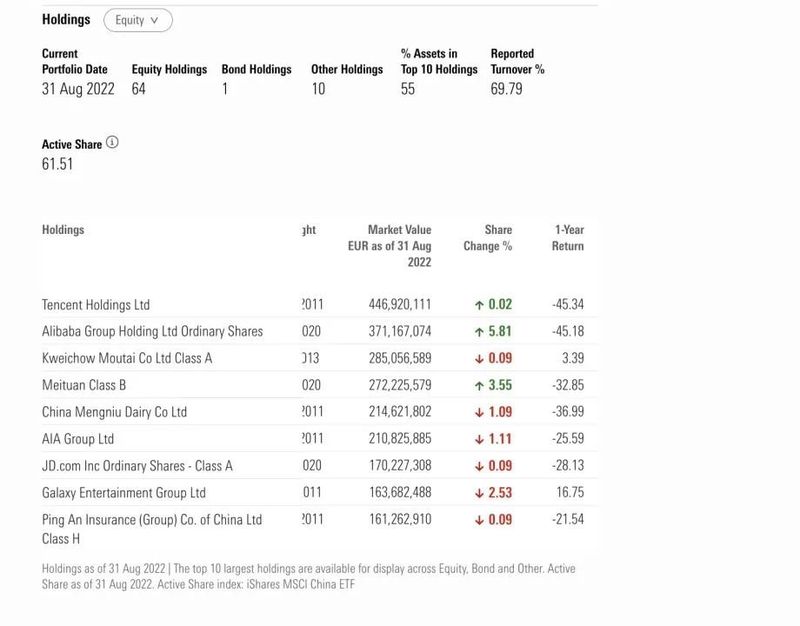
Task: Click green up arrow beside Meituan 3.55
Action: coord(479,385)
